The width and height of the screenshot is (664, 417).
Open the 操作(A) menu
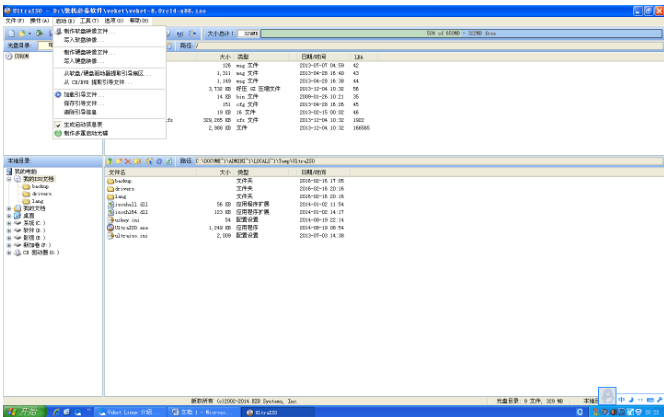pos(39,20)
